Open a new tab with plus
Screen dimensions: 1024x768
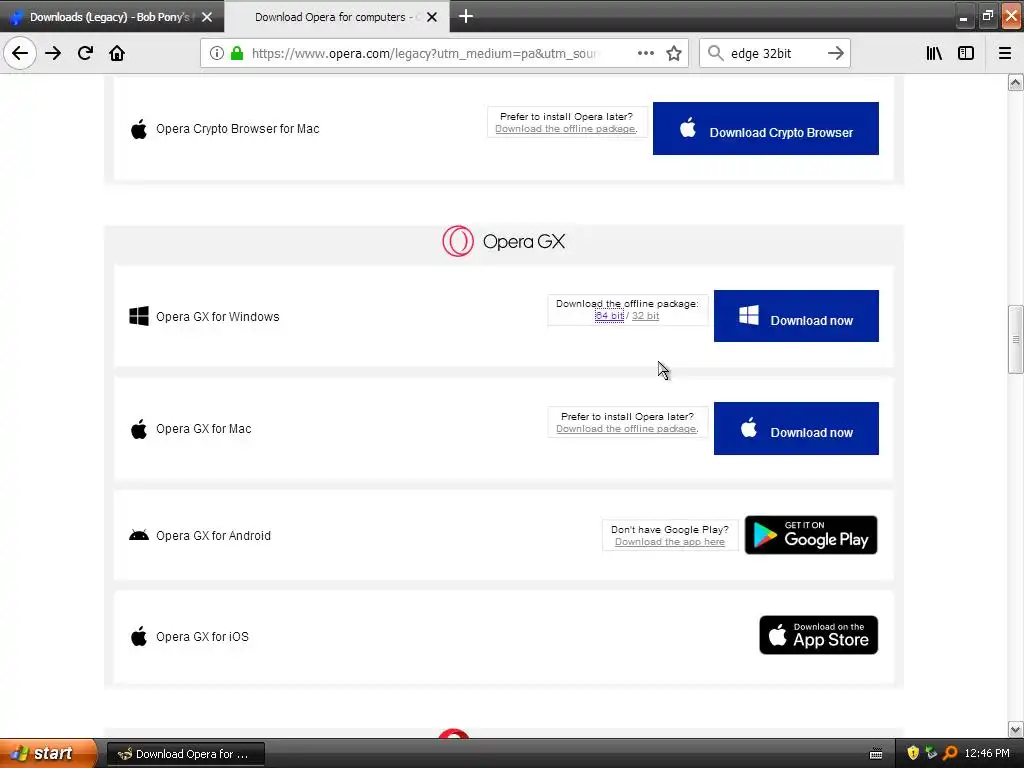tap(466, 16)
